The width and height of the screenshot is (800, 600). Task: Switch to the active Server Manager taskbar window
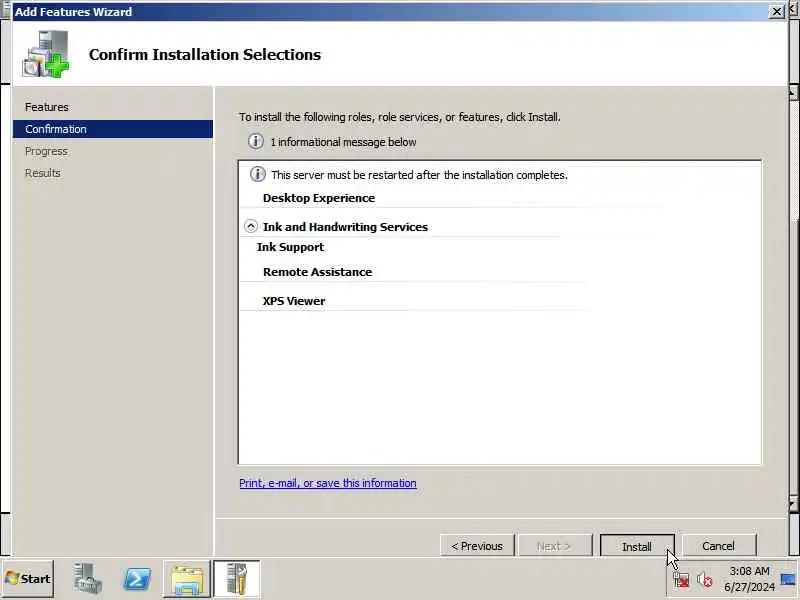[236, 579]
